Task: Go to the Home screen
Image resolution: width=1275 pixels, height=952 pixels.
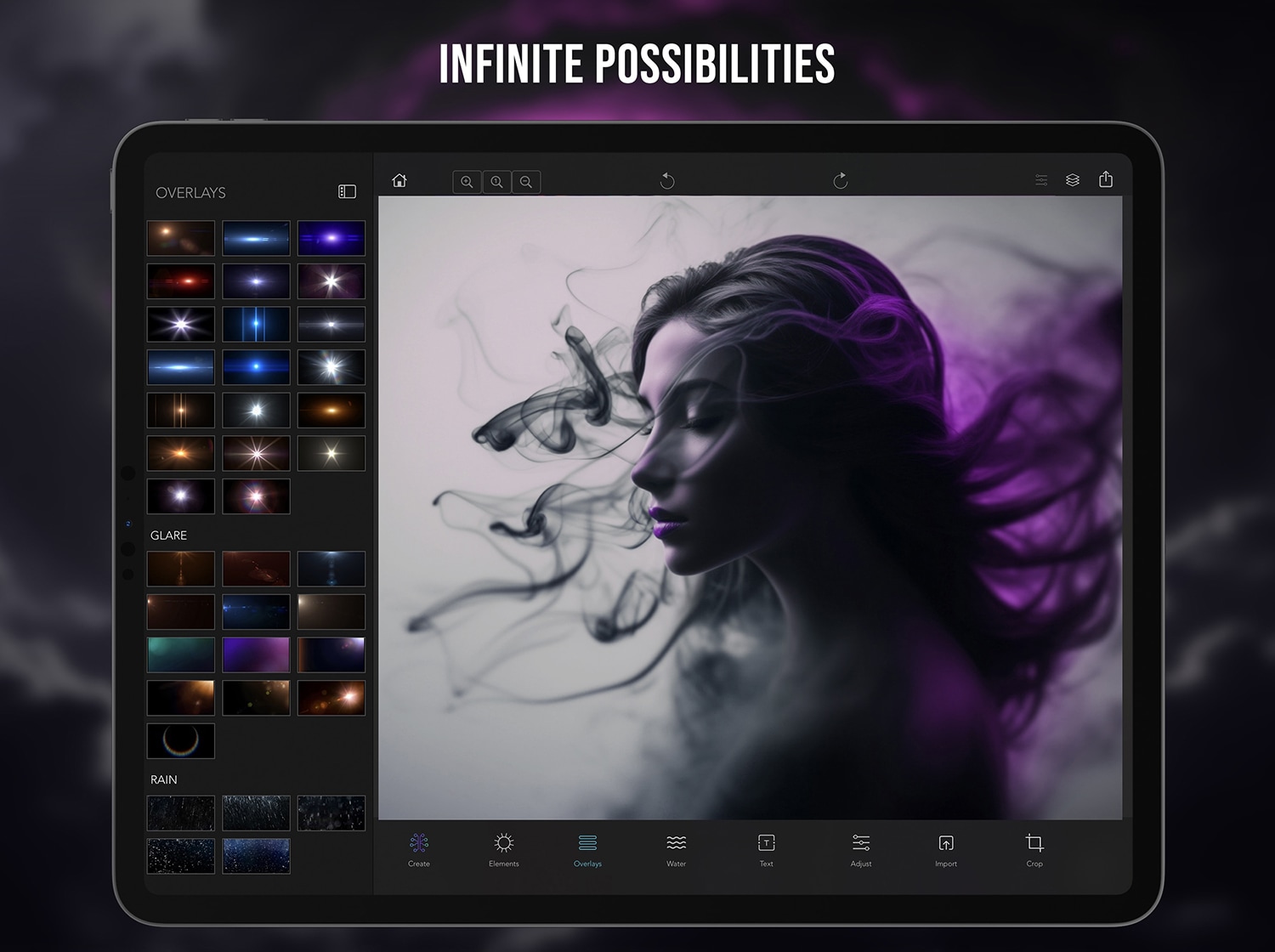Action: [399, 181]
